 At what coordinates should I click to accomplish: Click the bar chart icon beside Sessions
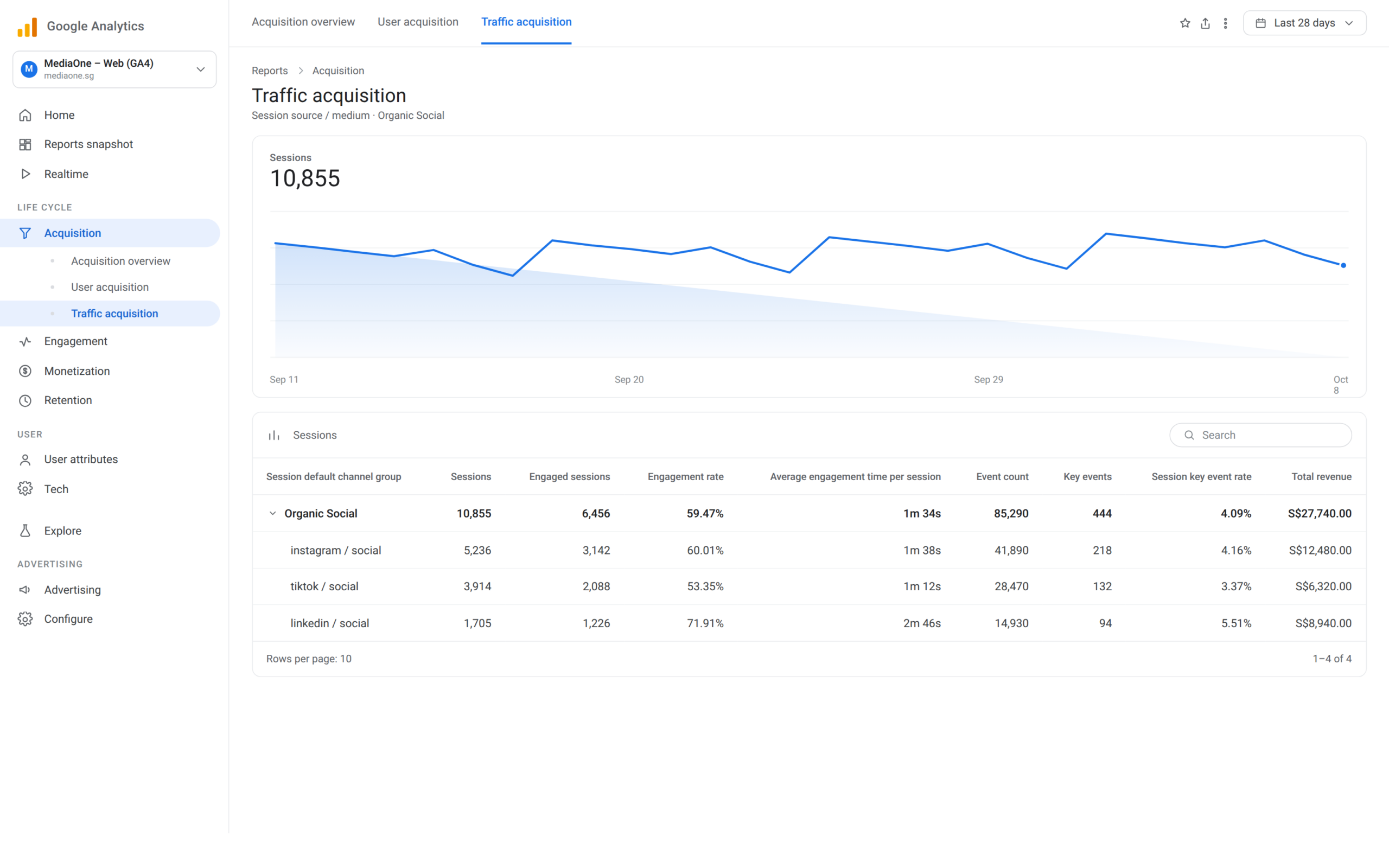click(x=275, y=436)
